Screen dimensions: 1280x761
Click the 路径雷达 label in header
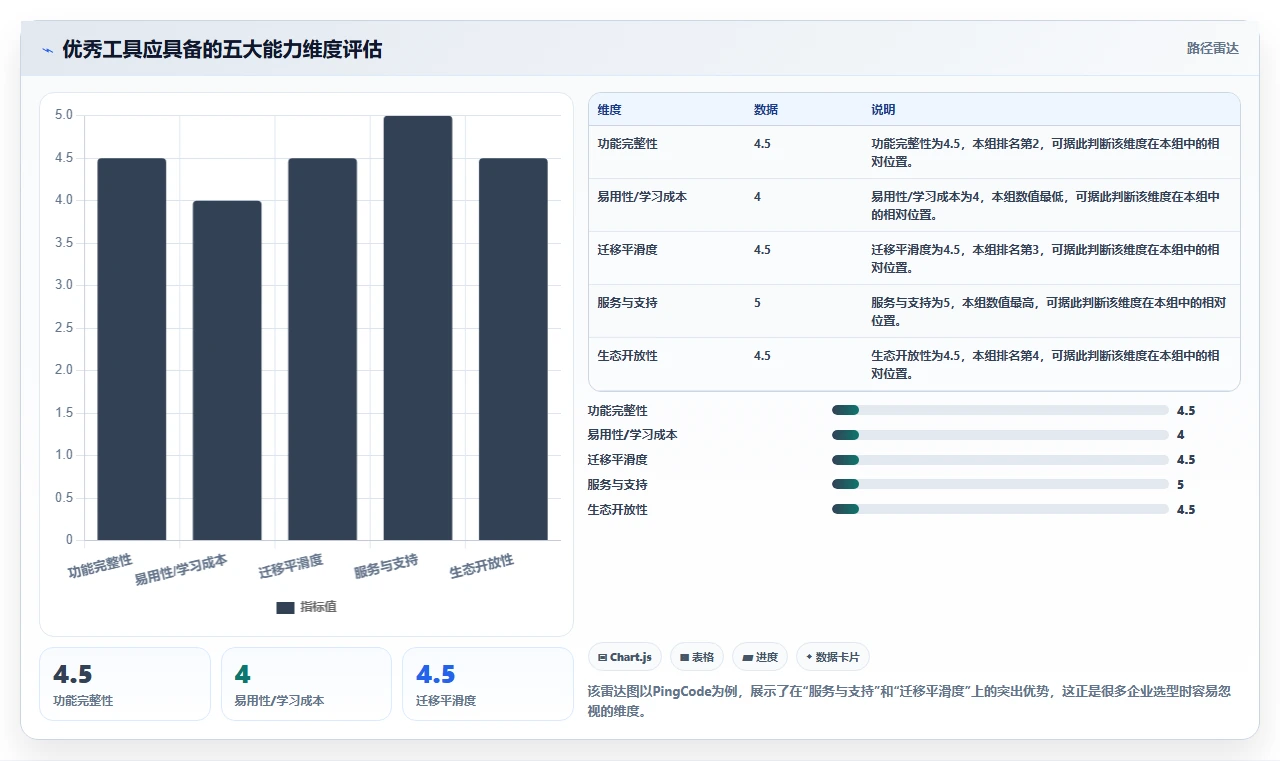[1212, 48]
